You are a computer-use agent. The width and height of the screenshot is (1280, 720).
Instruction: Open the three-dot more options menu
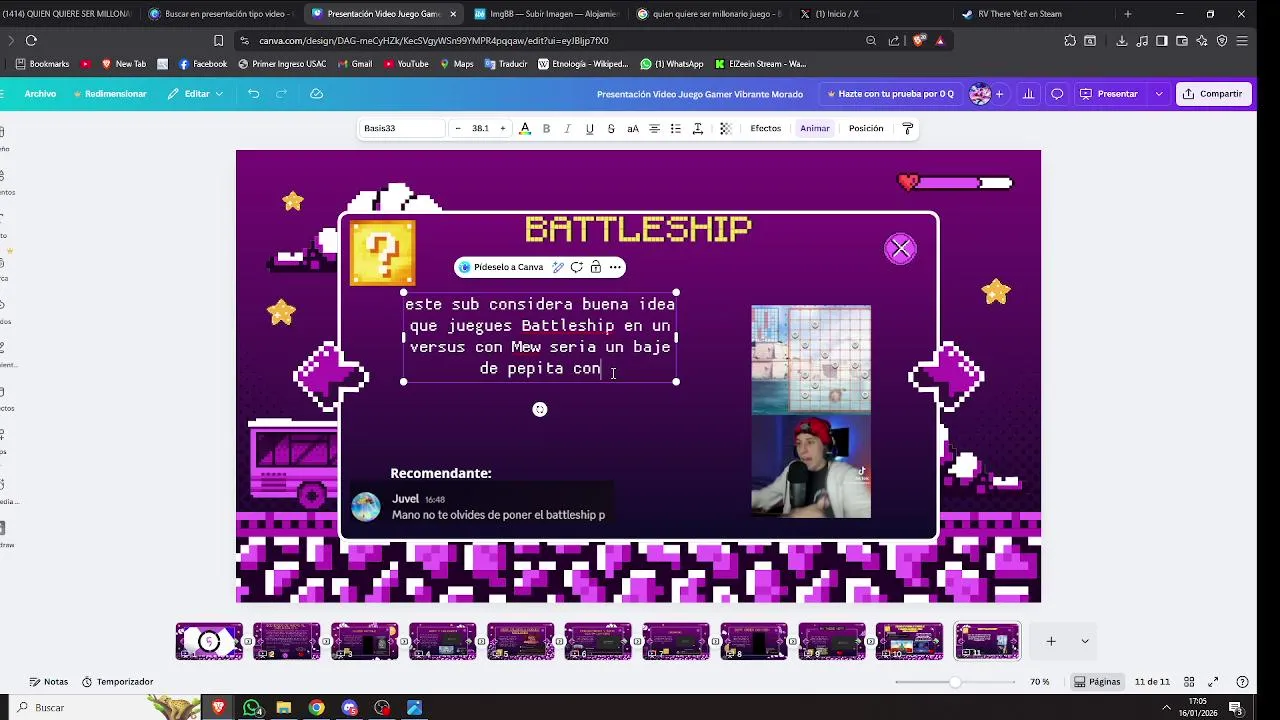pyautogui.click(x=615, y=267)
